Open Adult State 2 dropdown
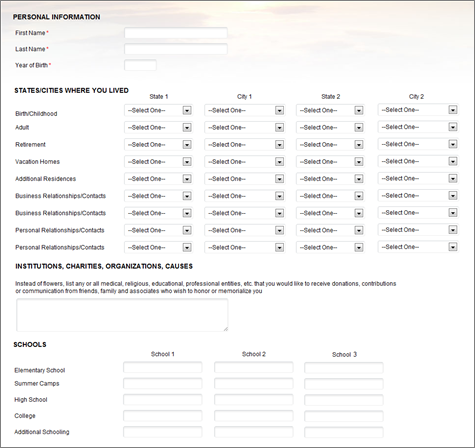475x448 pixels. point(330,127)
